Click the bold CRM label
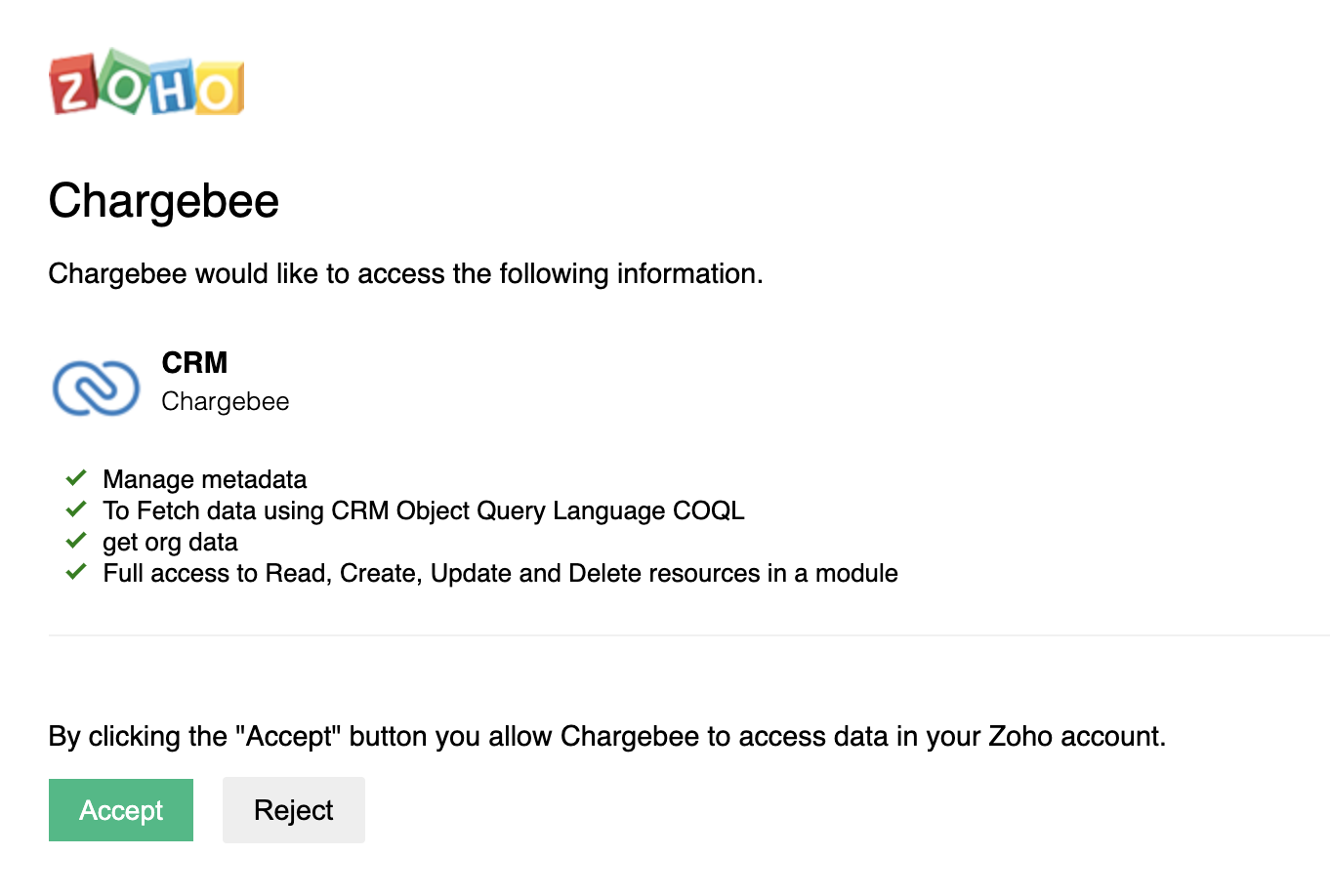This screenshot has width=1330, height=896. [x=194, y=362]
